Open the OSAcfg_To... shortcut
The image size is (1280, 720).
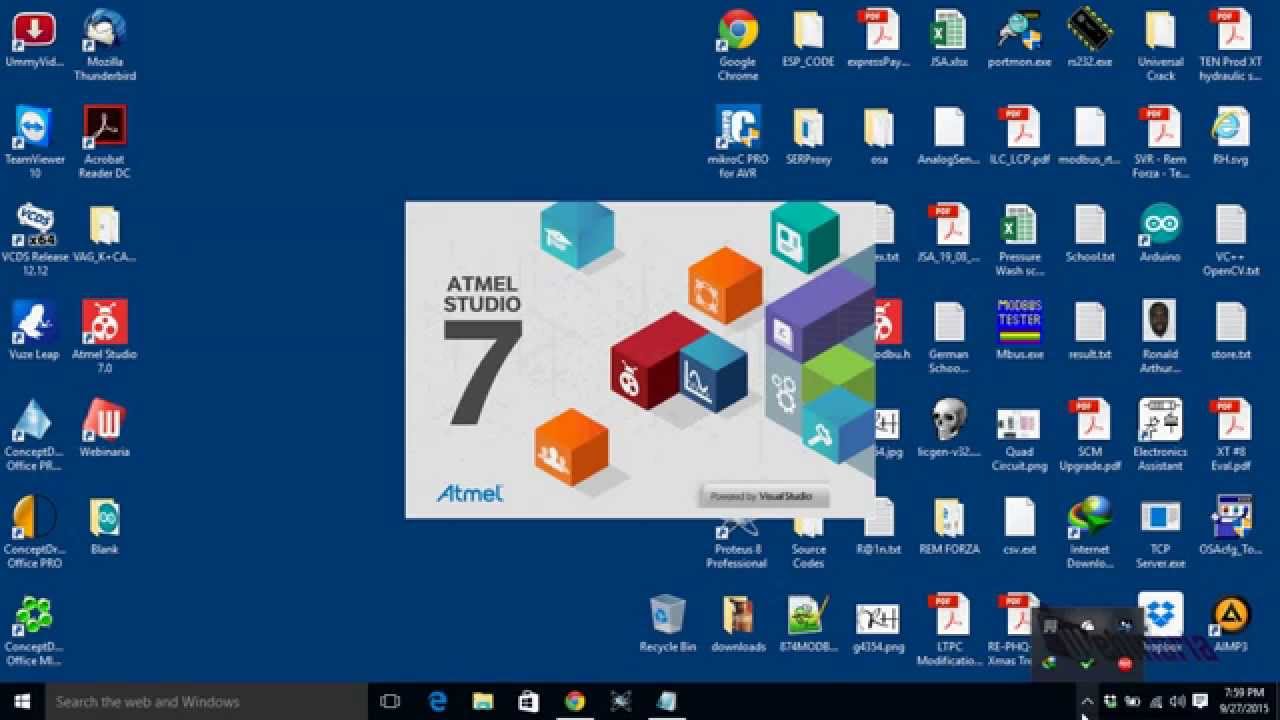[1230, 526]
